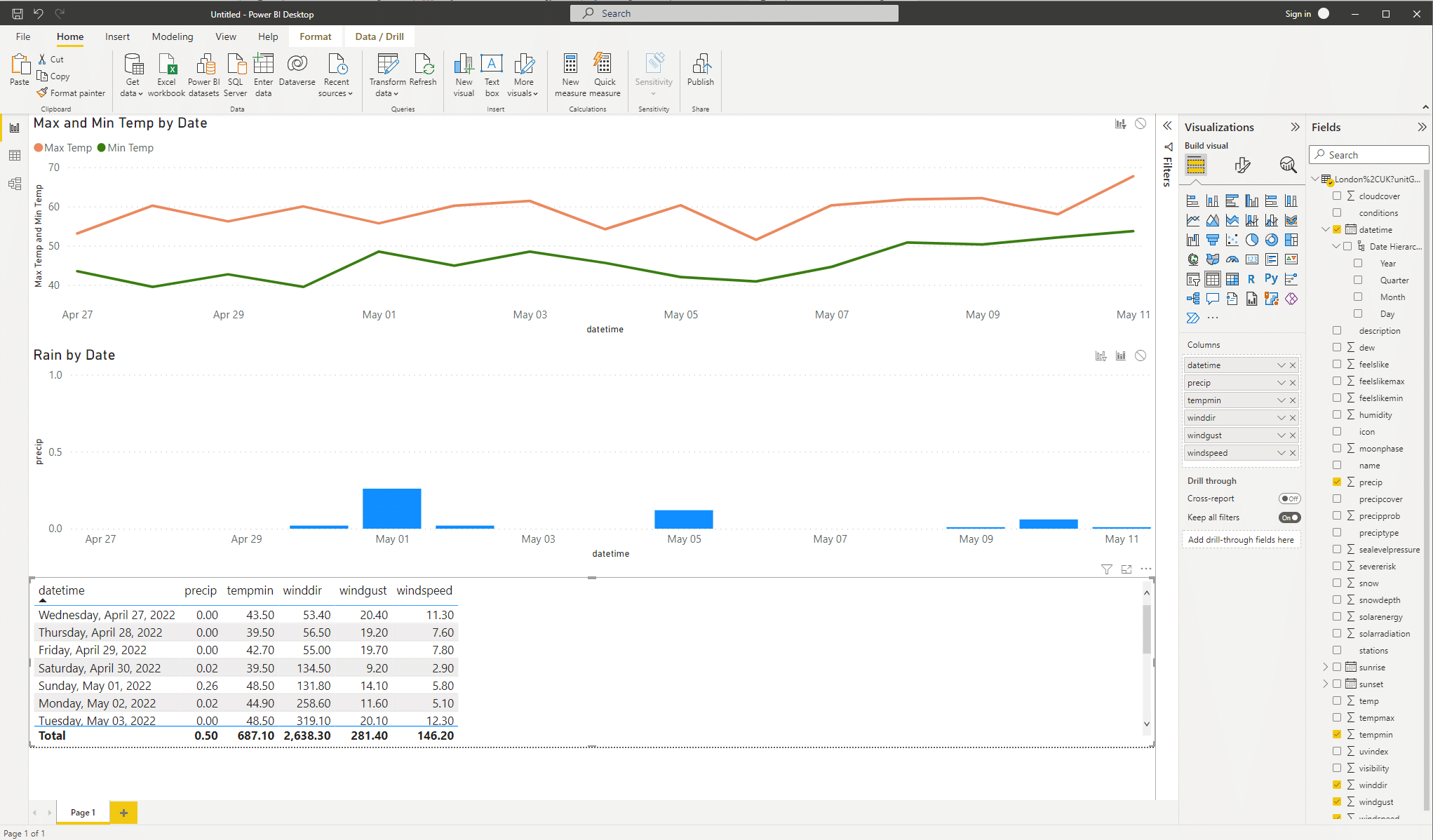This screenshot has height=840, width=1433.
Task: Click Add drill-through fields here
Action: point(1241,540)
